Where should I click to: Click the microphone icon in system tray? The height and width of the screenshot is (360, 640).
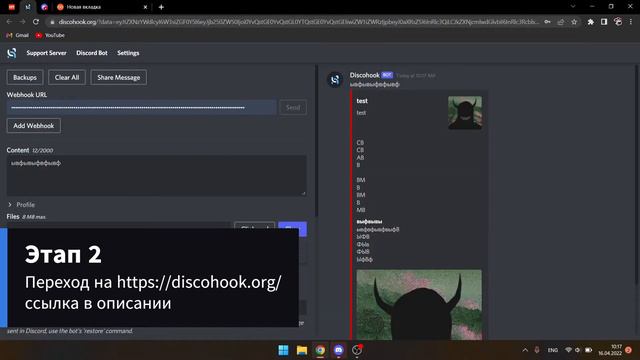(x=537, y=350)
